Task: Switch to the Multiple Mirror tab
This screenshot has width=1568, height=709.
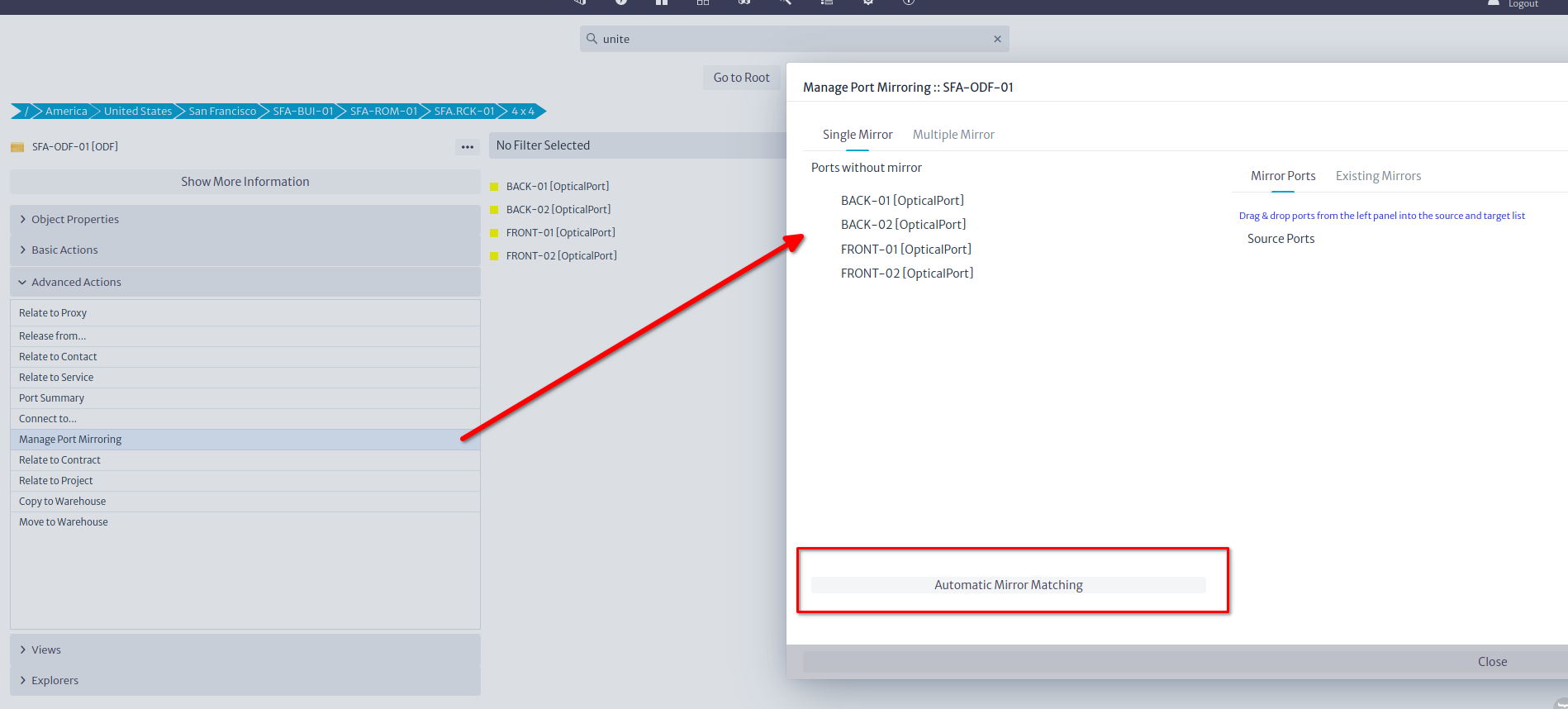Action: tap(953, 135)
